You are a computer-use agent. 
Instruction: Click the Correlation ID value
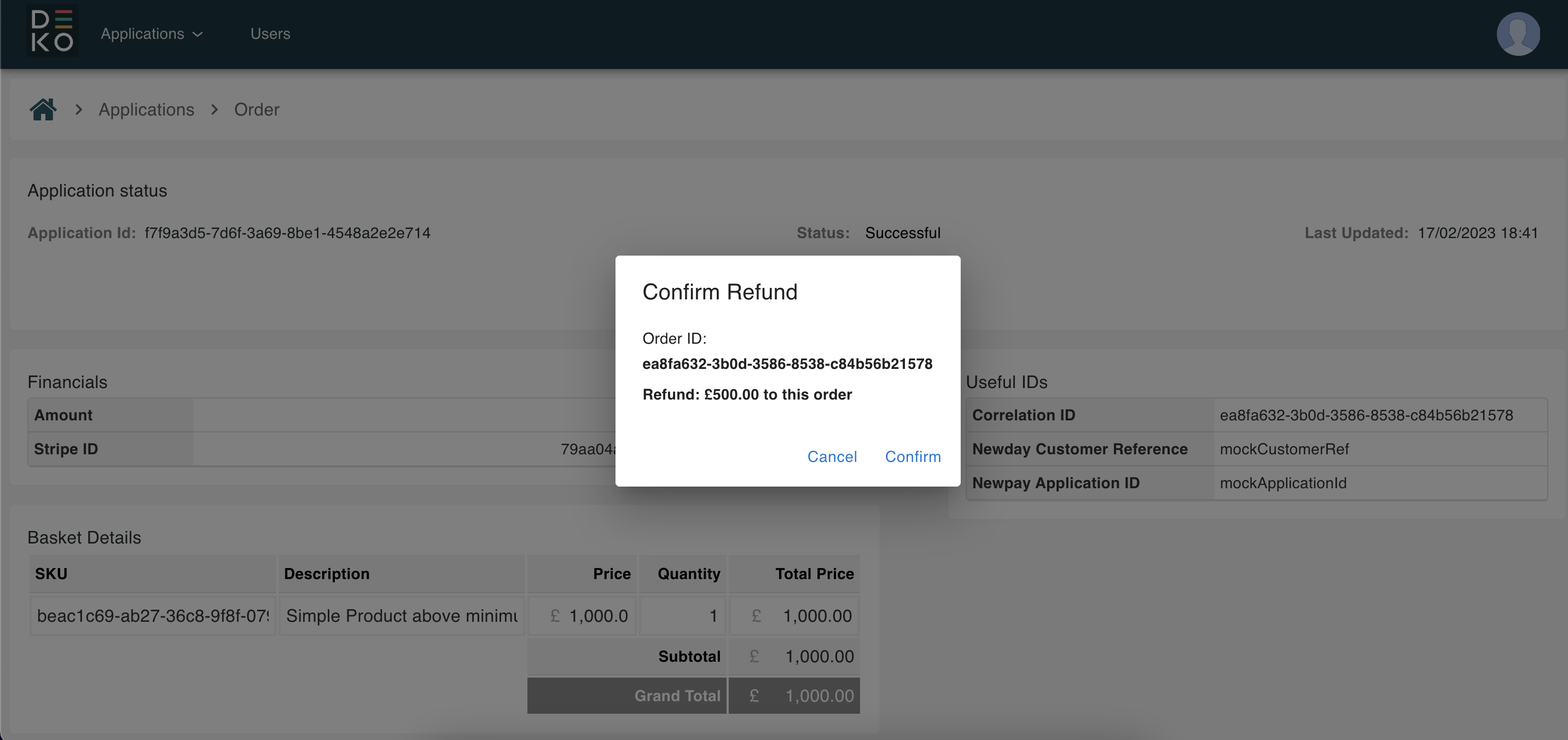[1366, 415]
